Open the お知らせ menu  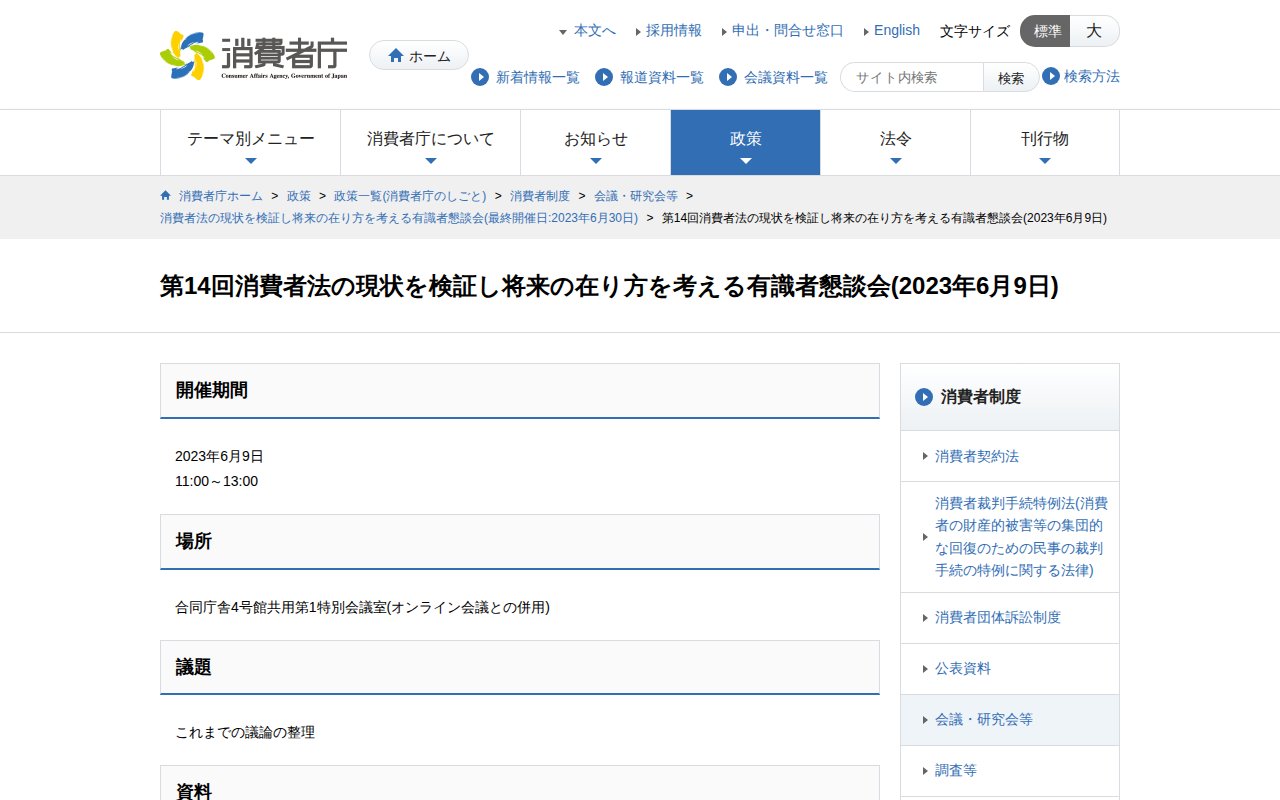596,143
